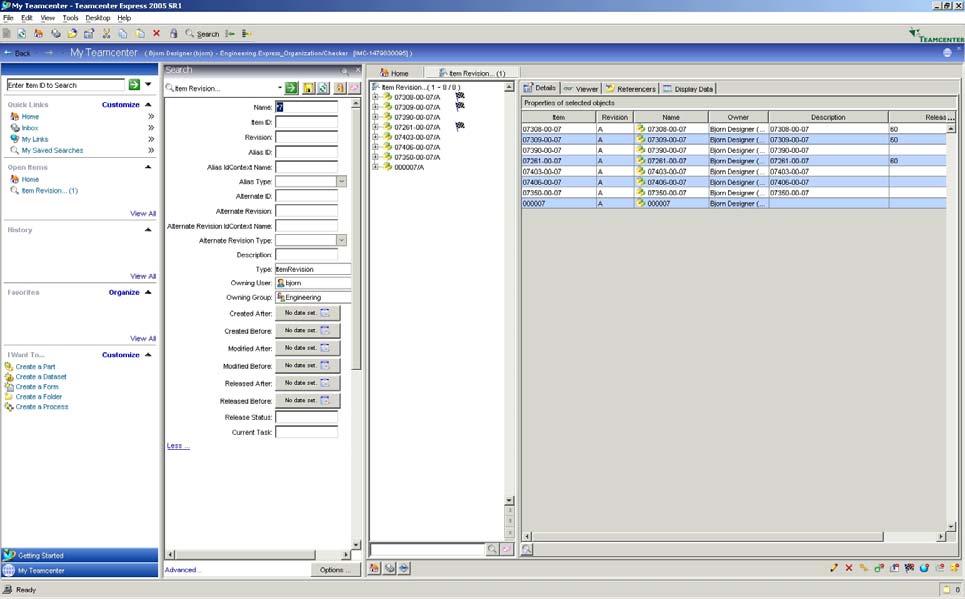
Task: Collapse the Quick Links section
Action: point(148,105)
